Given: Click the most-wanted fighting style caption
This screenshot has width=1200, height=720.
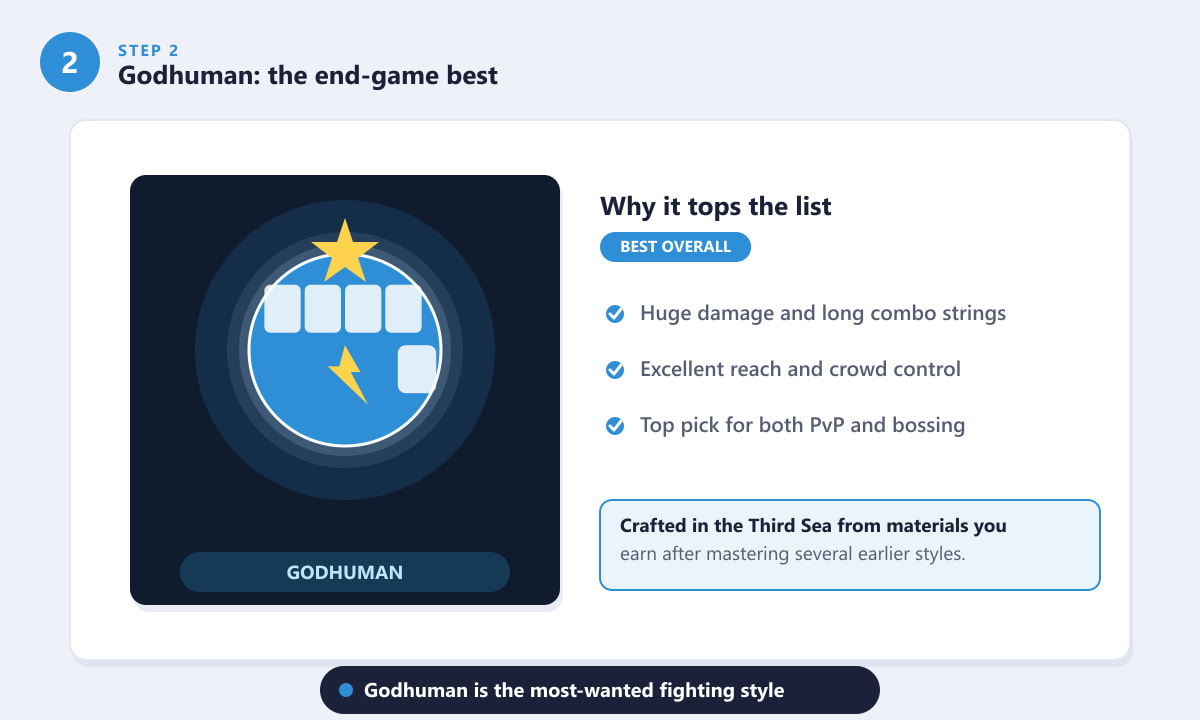Looking at the screenshot, I should pos(574,690).
